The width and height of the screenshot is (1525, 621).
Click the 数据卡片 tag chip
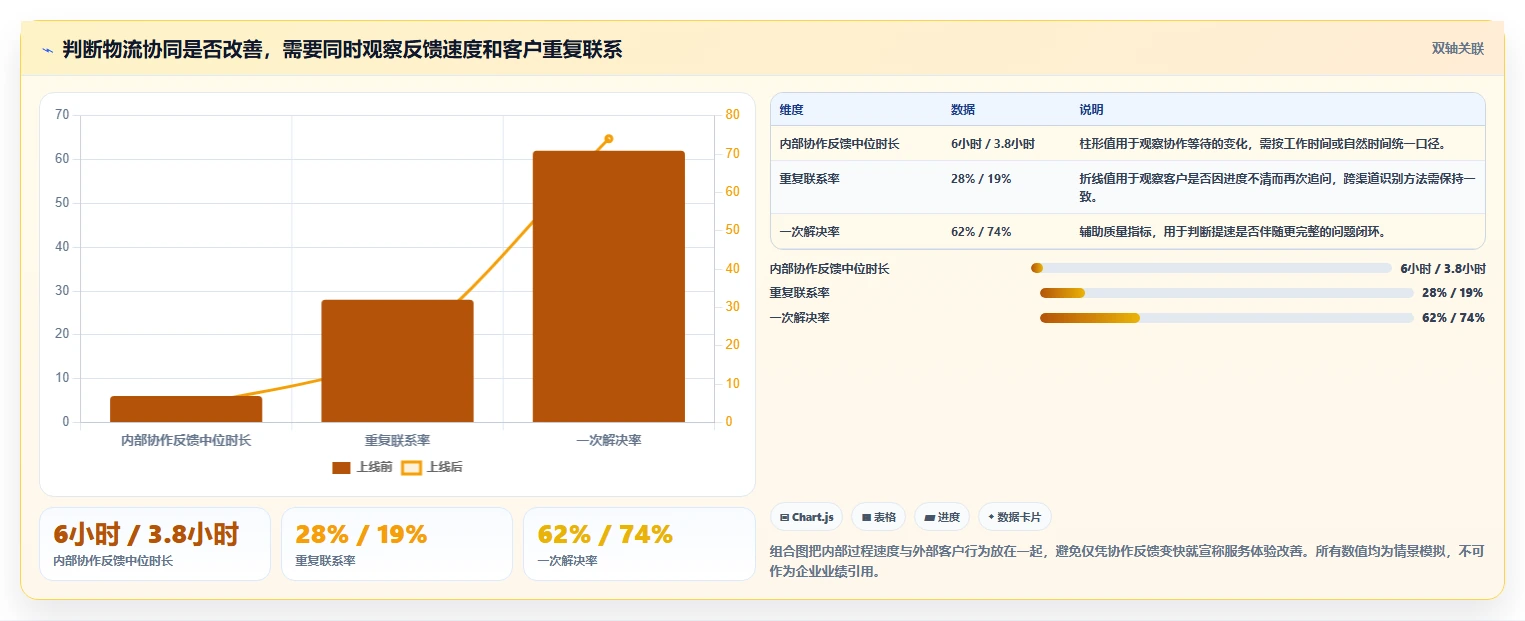(1014, 517)
